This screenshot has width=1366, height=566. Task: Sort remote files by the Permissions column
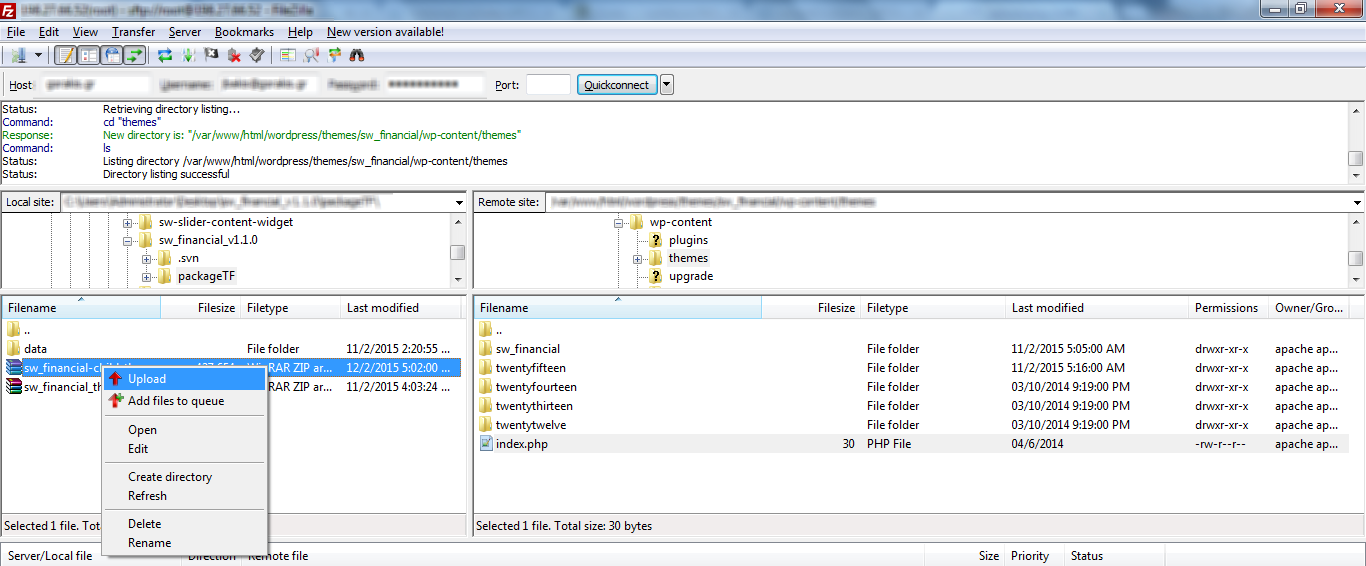(1228, 308)
